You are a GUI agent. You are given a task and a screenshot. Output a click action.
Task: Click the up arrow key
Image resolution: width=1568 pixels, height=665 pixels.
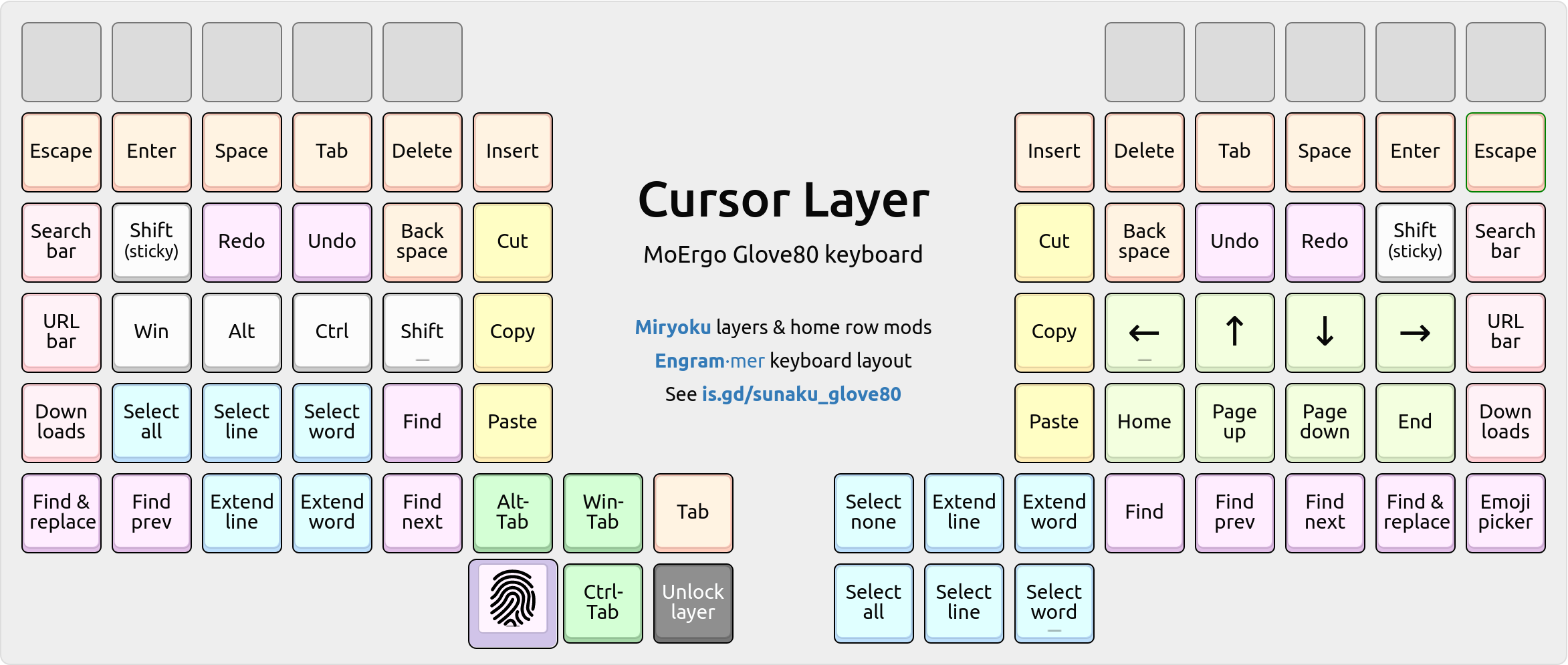click(1234, 333)
